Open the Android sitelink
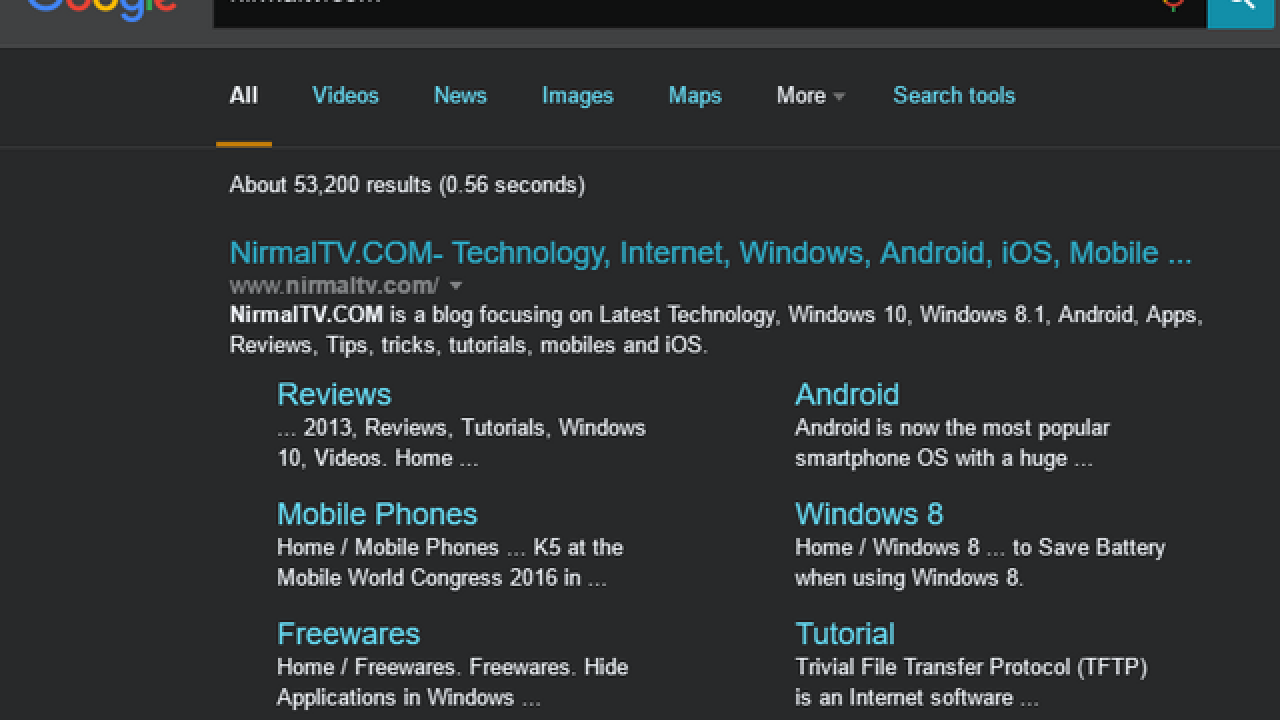The image size is (1280, 720). tap(847, 394)
